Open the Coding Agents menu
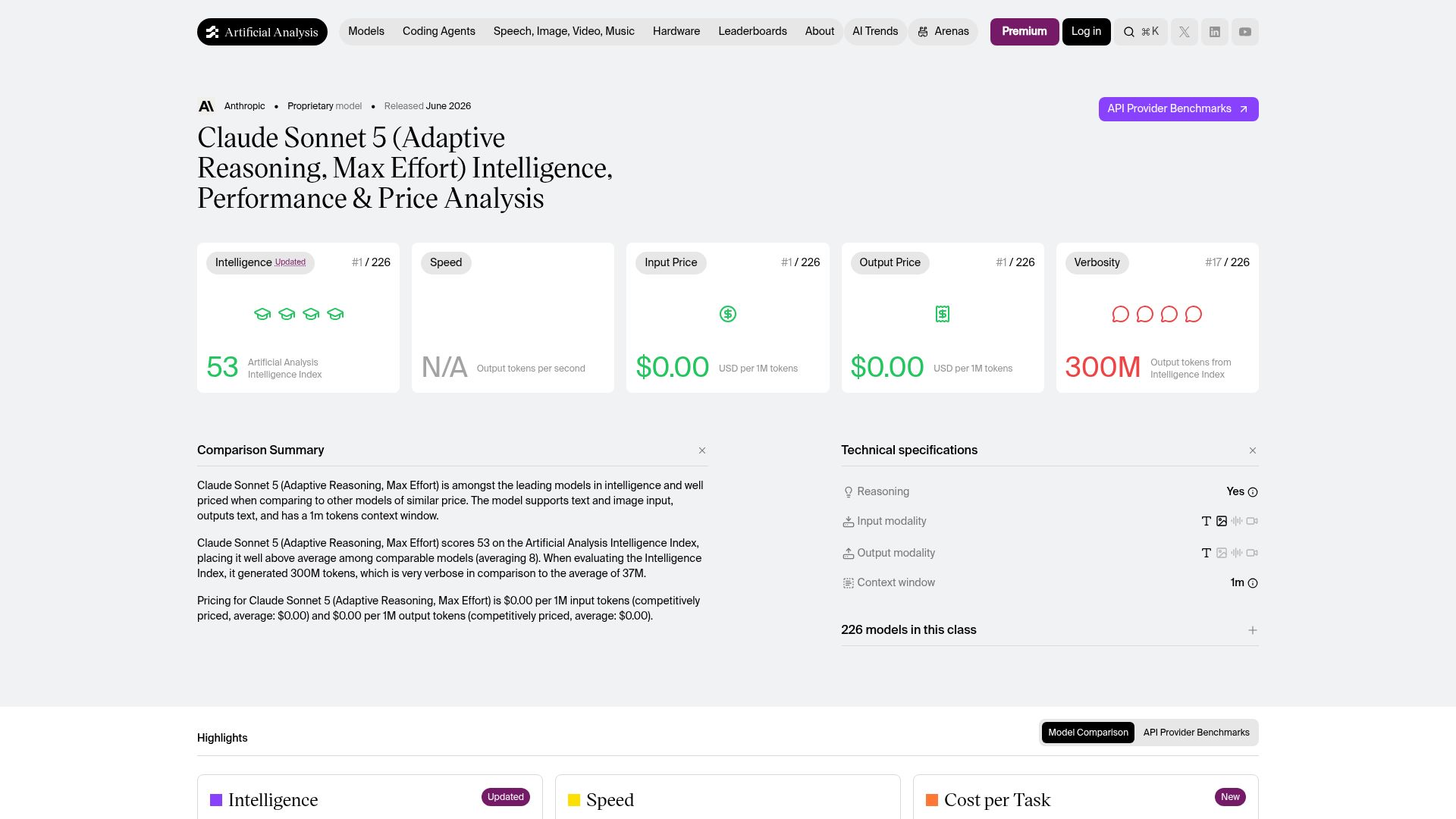This screenshot has height=819, width=1456. [439, 31]
